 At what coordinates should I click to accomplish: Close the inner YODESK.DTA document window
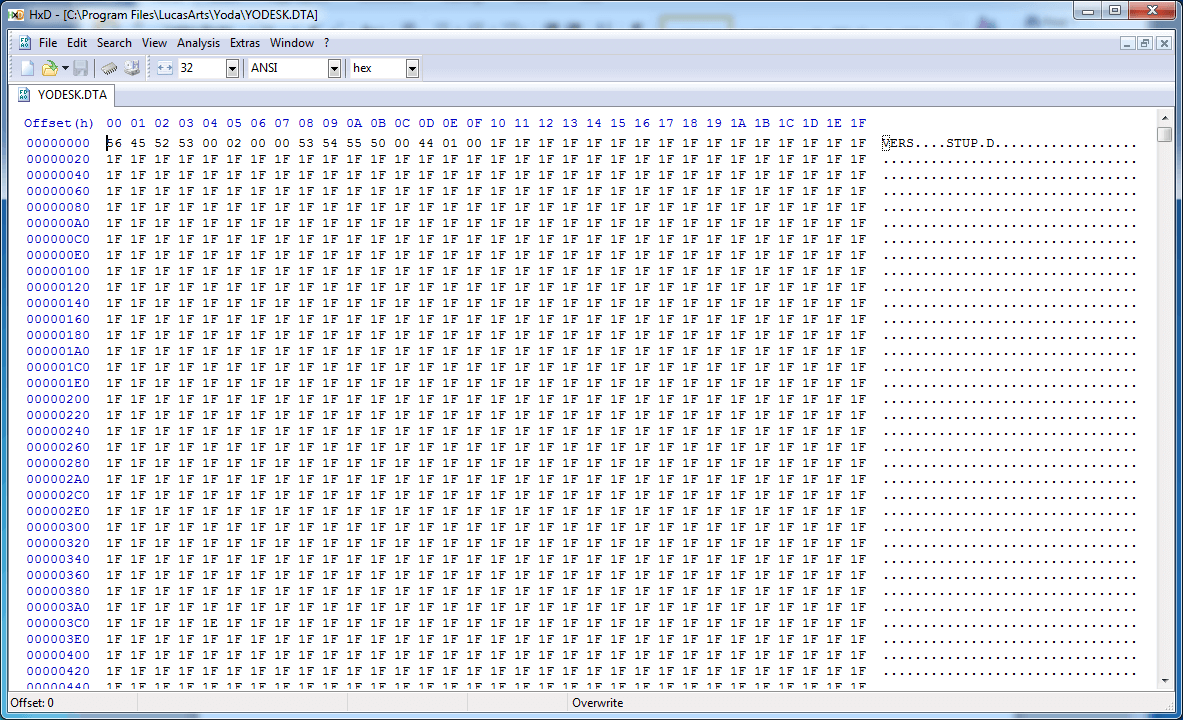1163,43
